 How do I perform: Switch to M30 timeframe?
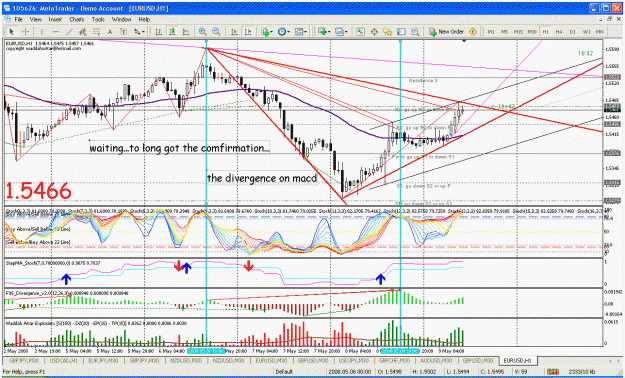coord(532,32)
